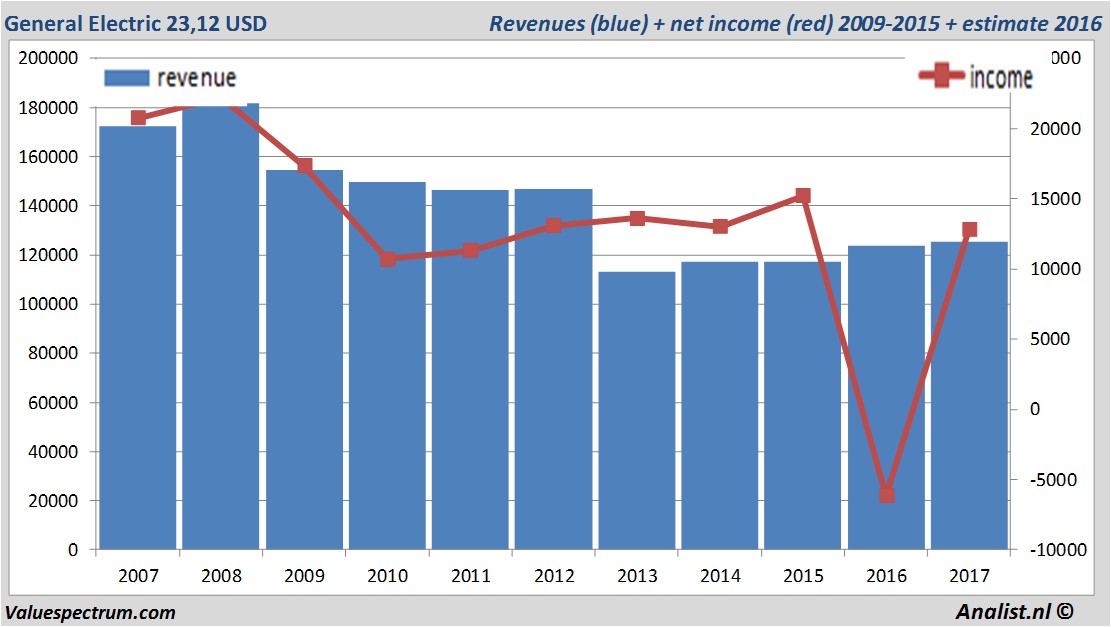Click the left axis value 80000
This screenshot has width=1111, height=627.
coord(53,353)
